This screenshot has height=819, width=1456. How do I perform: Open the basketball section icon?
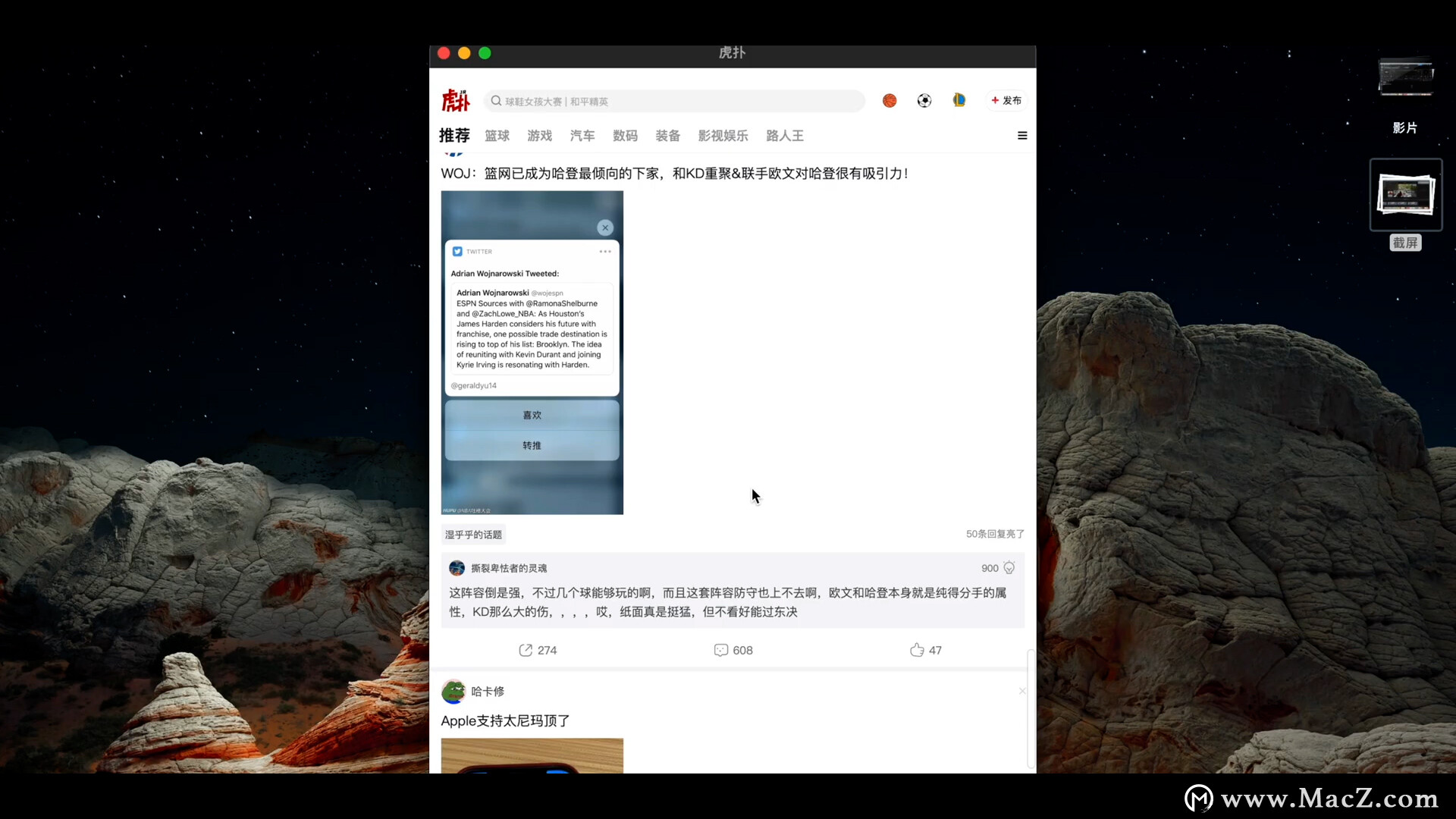[x=890, y=100]
